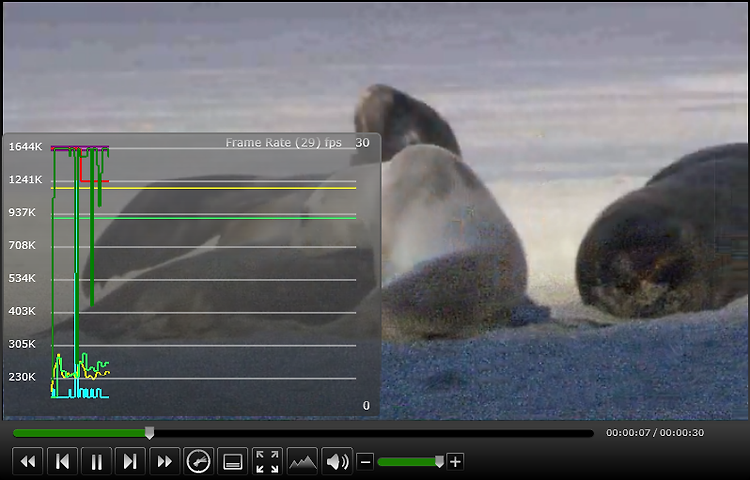The width and height of the screenshot is (750, 480).
Task: Step to the next frame
Action: (130, 462)
